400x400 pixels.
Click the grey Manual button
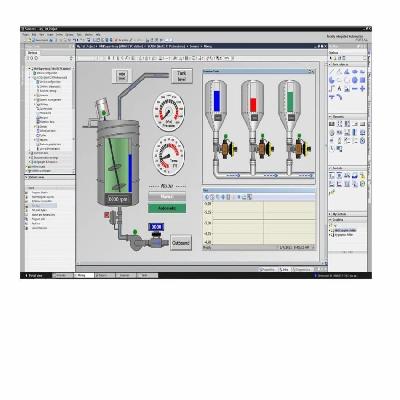coord(167,197)
